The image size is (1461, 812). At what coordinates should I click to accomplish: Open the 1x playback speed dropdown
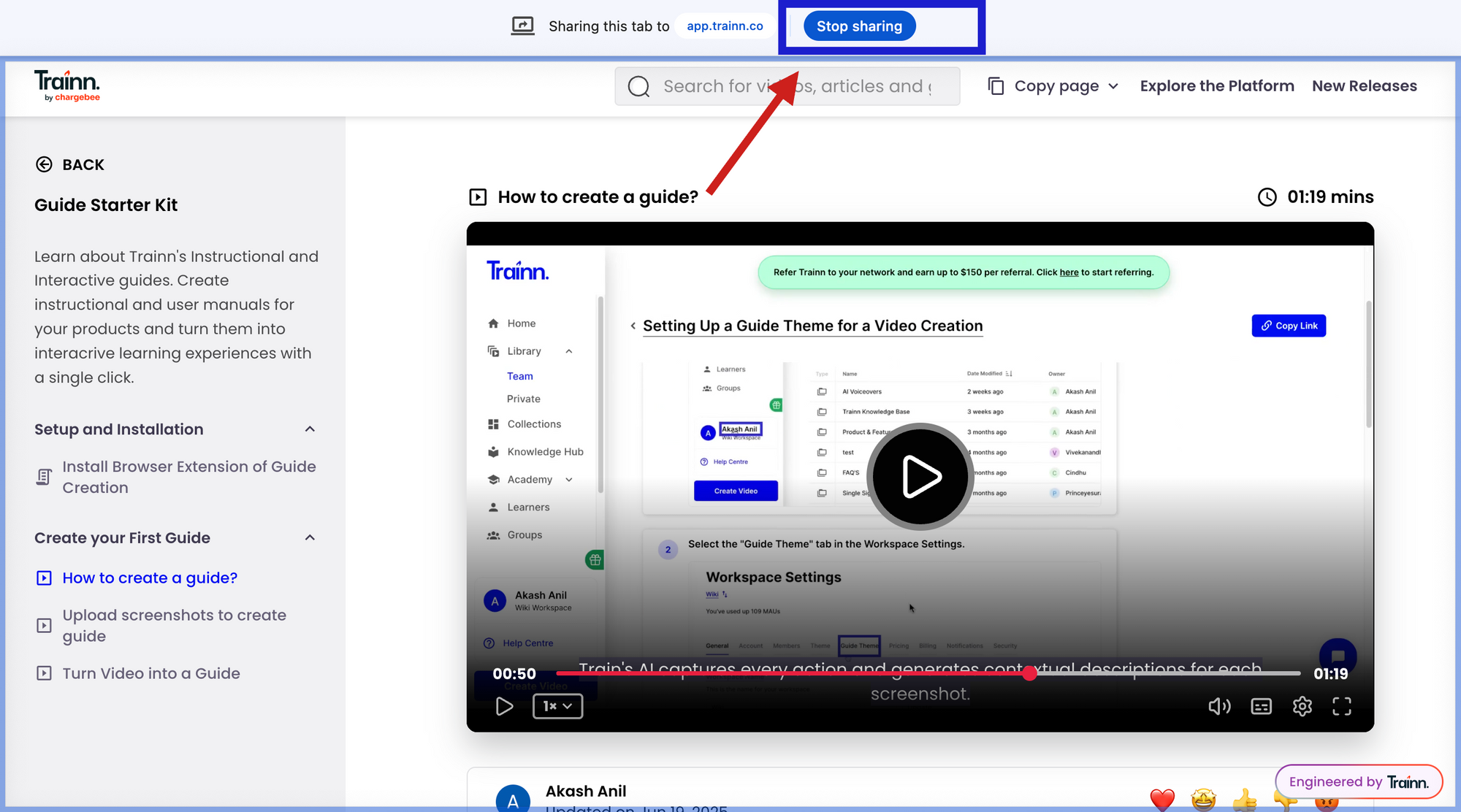click(557, 706)
